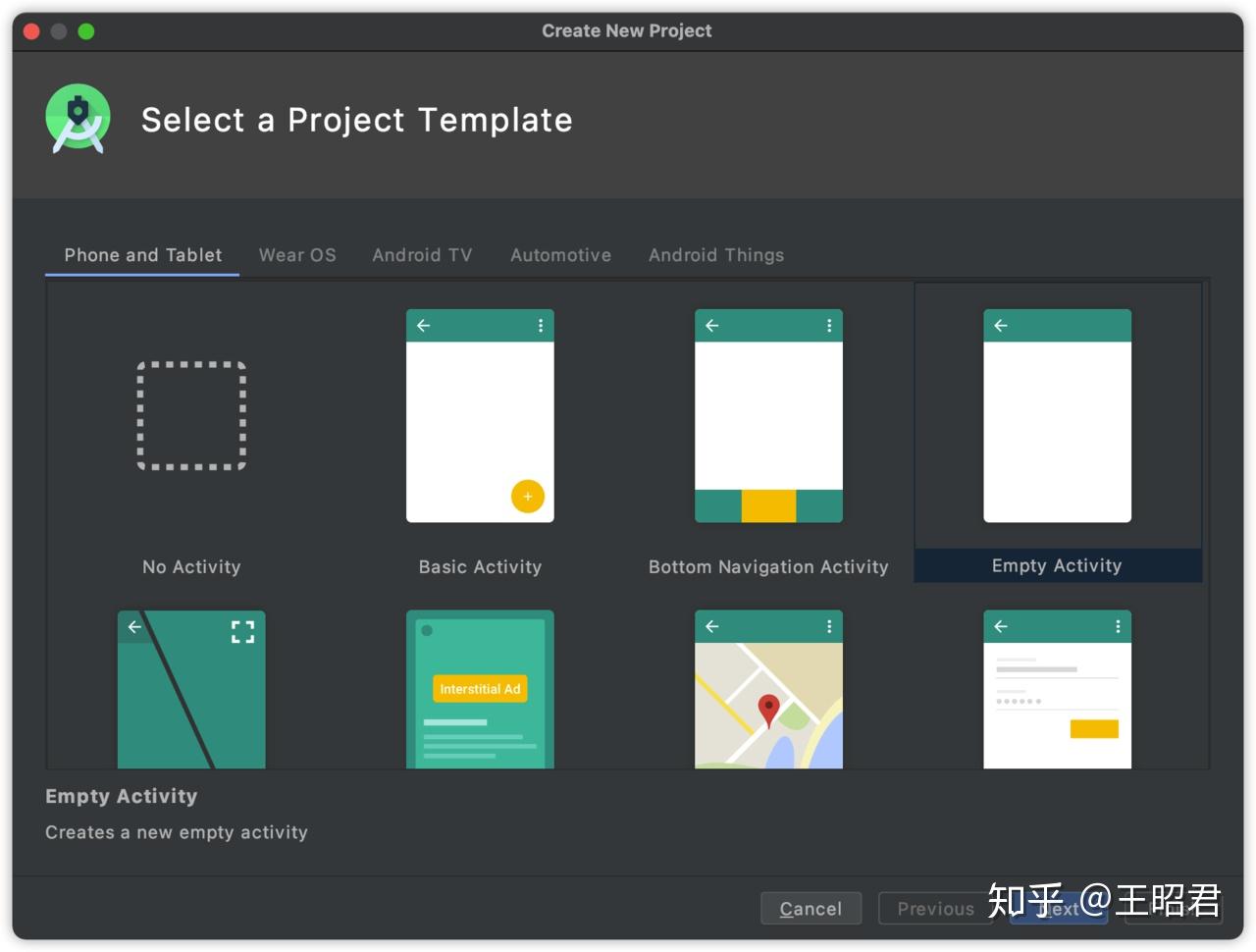Image resolution: width=1256 pixels, height=952 pixels.
Task: Click the red map pin on the Maps template
Action: tap(769, 708)
